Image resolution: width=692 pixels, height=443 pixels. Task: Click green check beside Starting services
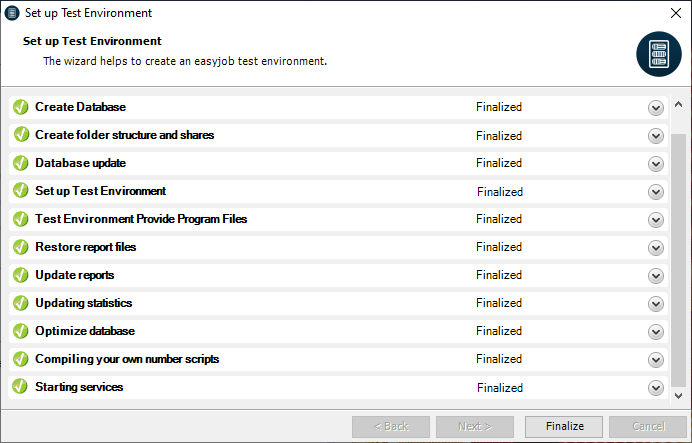click(21, 387)
